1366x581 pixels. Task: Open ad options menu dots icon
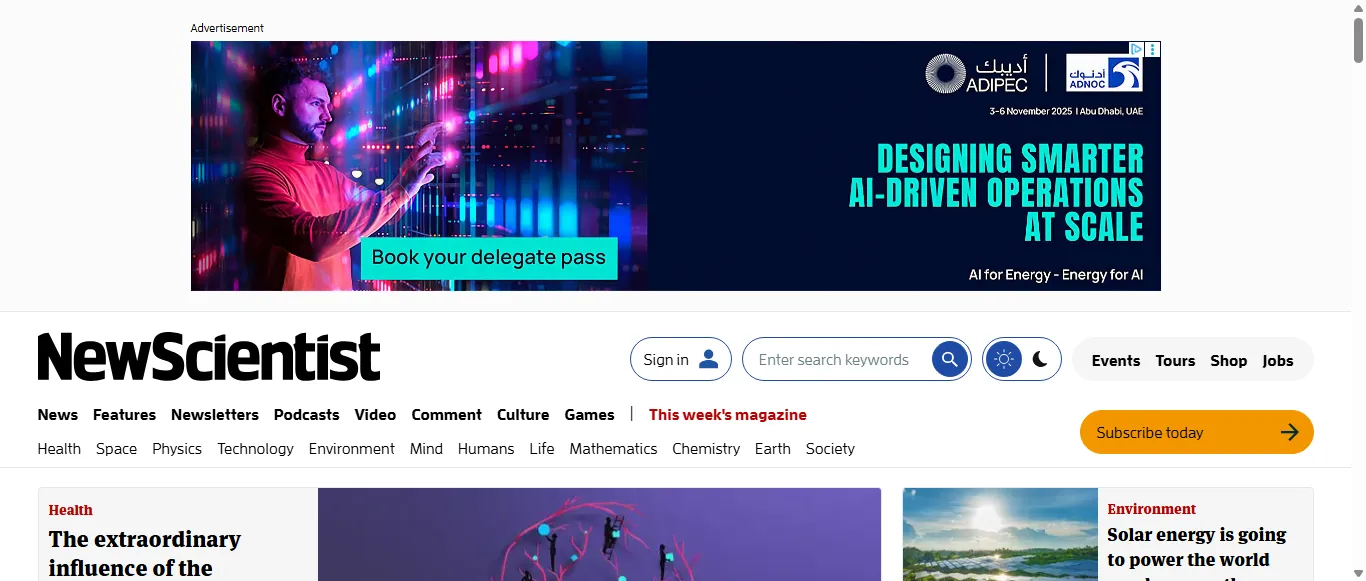(x=1153, y=49)
